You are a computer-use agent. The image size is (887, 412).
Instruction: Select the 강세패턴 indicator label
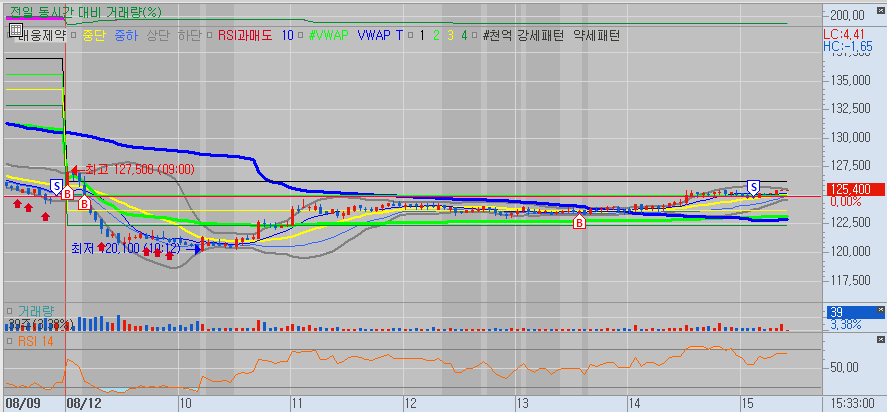click(x=541, y=36)
